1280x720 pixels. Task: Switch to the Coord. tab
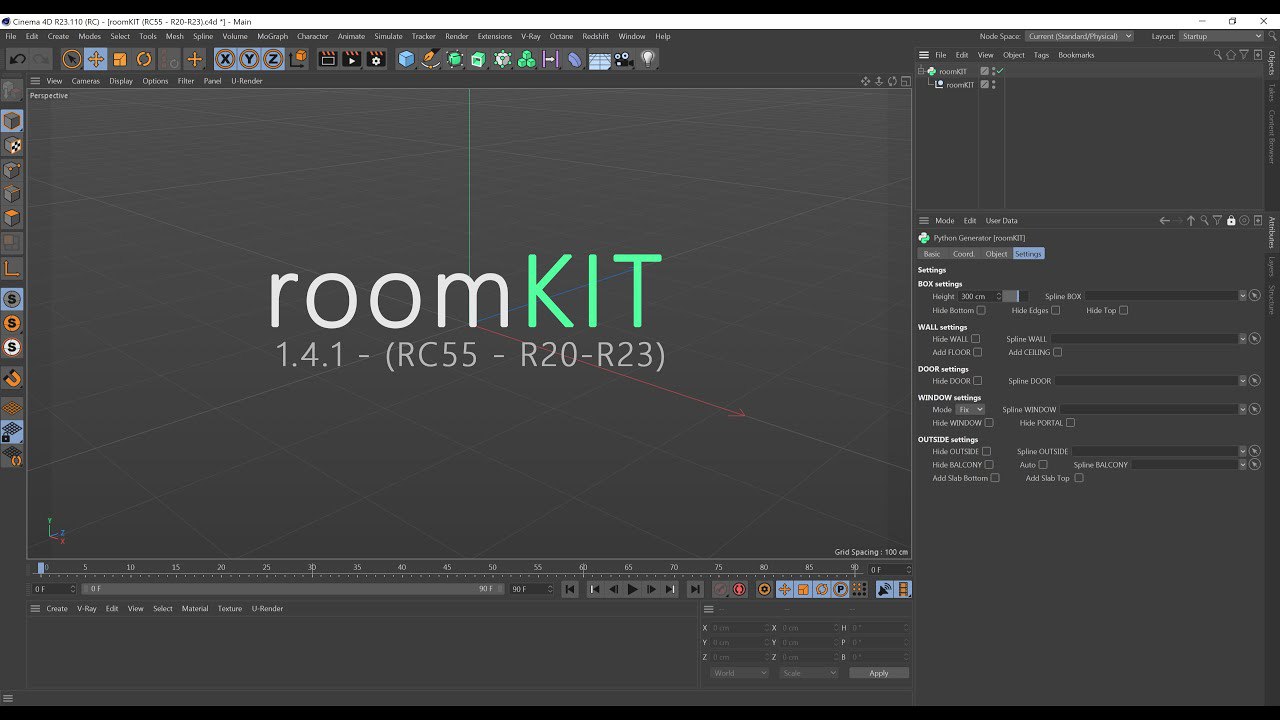(963, 254)
